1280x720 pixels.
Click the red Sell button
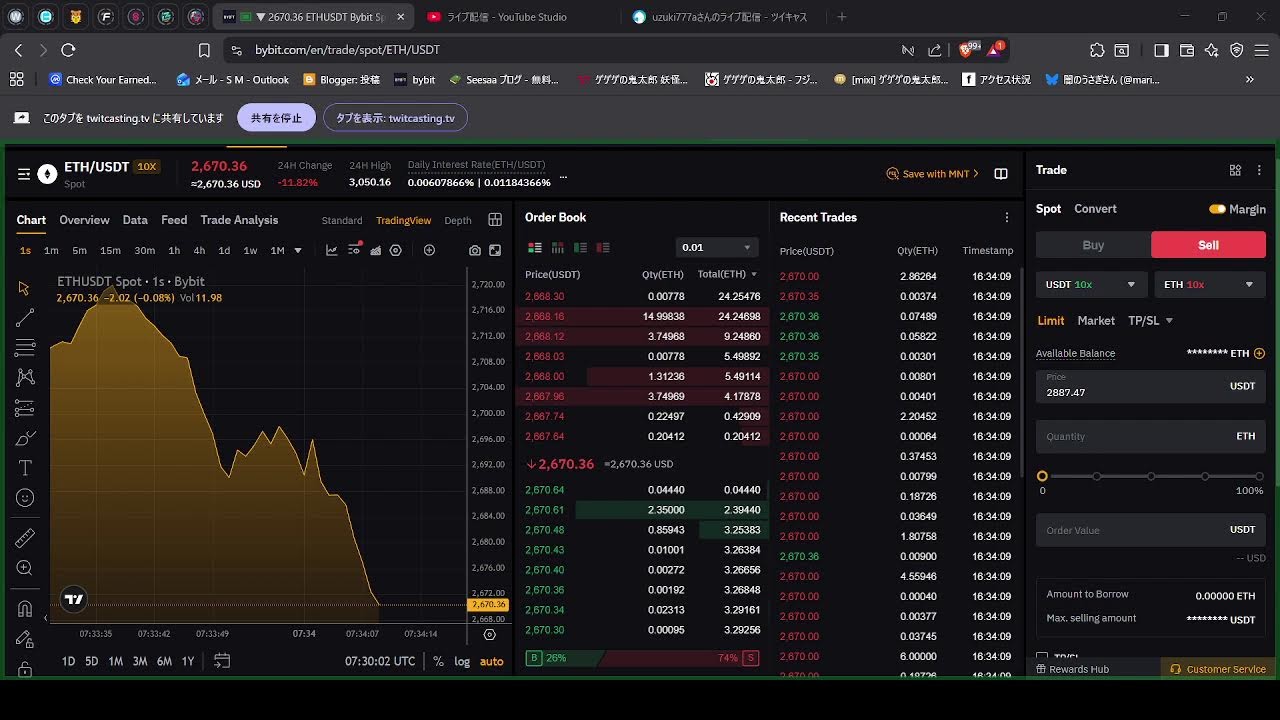point(1207,244)
